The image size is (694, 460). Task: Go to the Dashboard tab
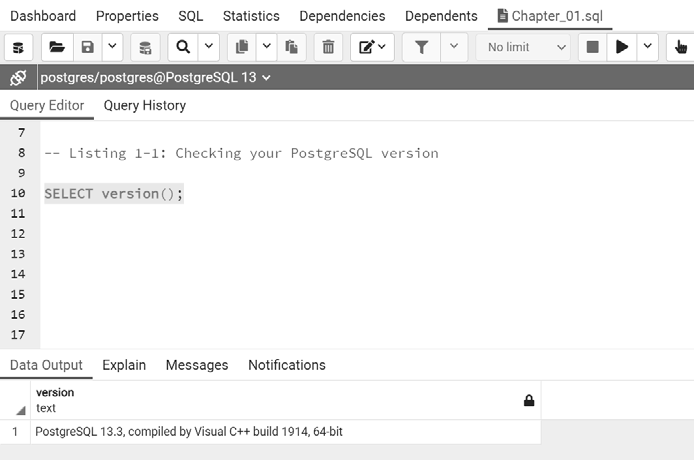pyautogui.click(x=43, y=16)
